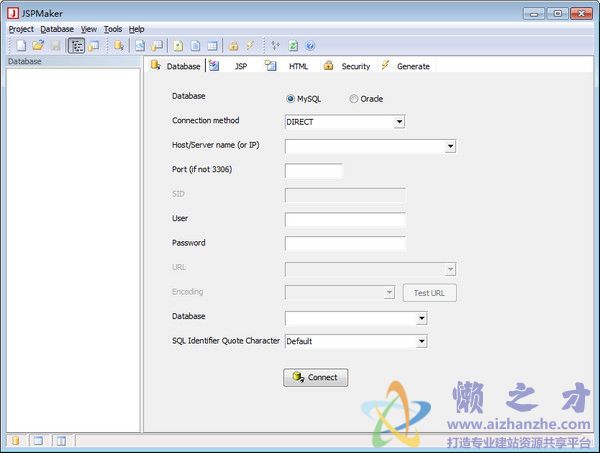
Task: Click the User input field
Action: (x=345, y=220)
